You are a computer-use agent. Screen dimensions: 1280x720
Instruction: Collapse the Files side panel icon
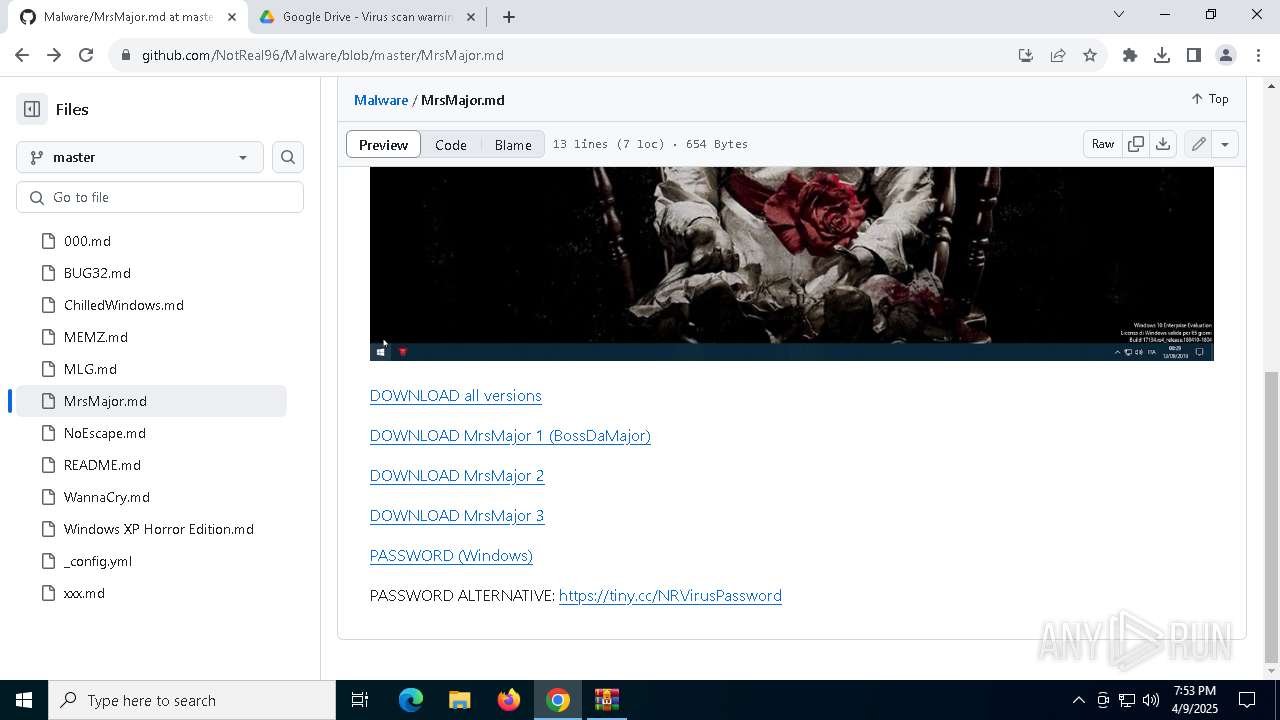coord(32,109)
